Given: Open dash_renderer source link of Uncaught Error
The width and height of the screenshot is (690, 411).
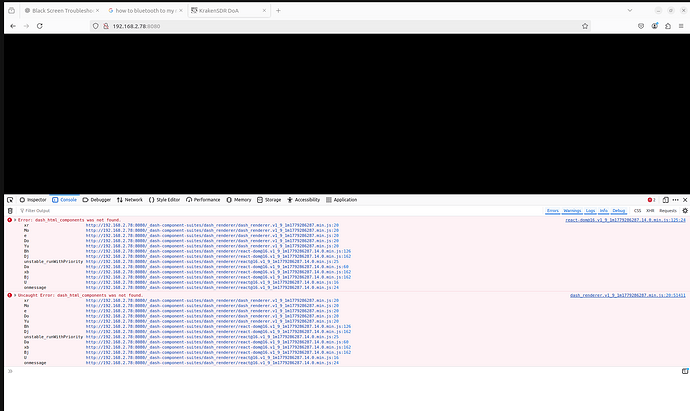Looking at the screenshot, I should pos(628,295).
